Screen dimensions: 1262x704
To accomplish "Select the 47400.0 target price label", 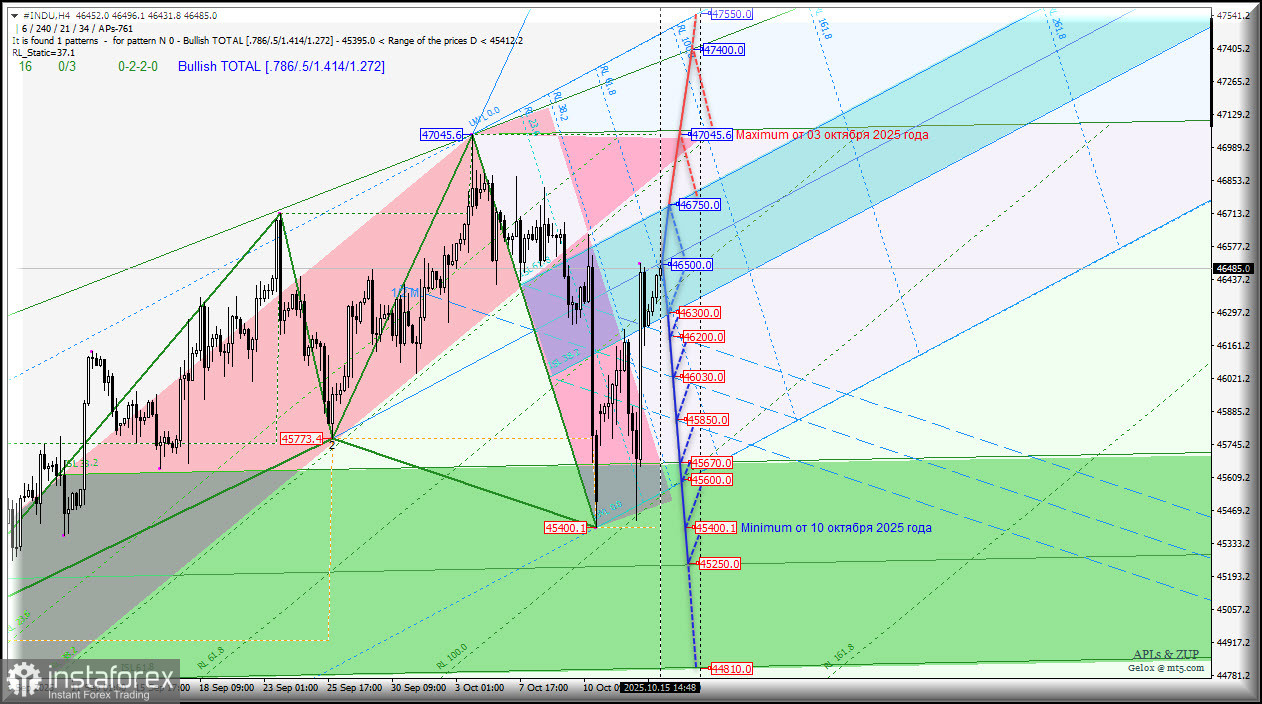I will click(723, 49).
